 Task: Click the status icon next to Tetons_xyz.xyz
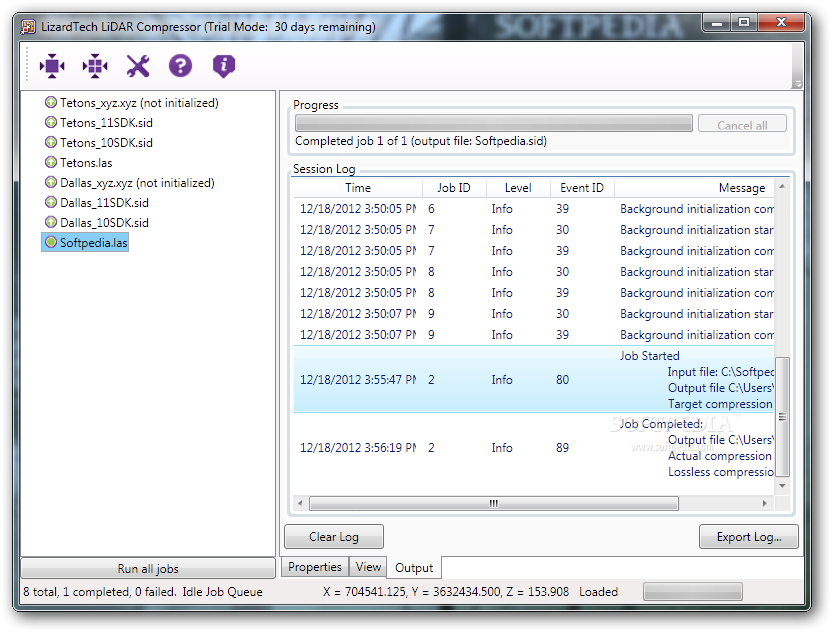click(50, 102)
